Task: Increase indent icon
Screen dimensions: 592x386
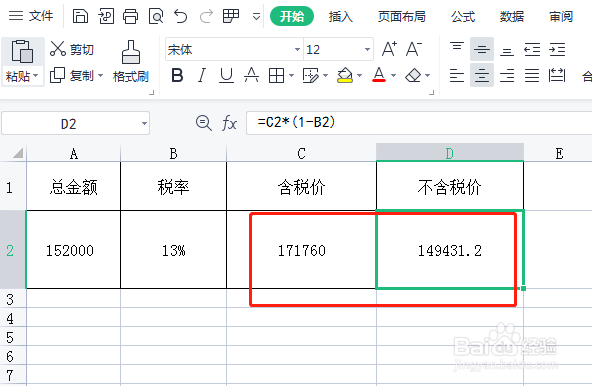Action: pyautogui.click(x=557, y=49)
